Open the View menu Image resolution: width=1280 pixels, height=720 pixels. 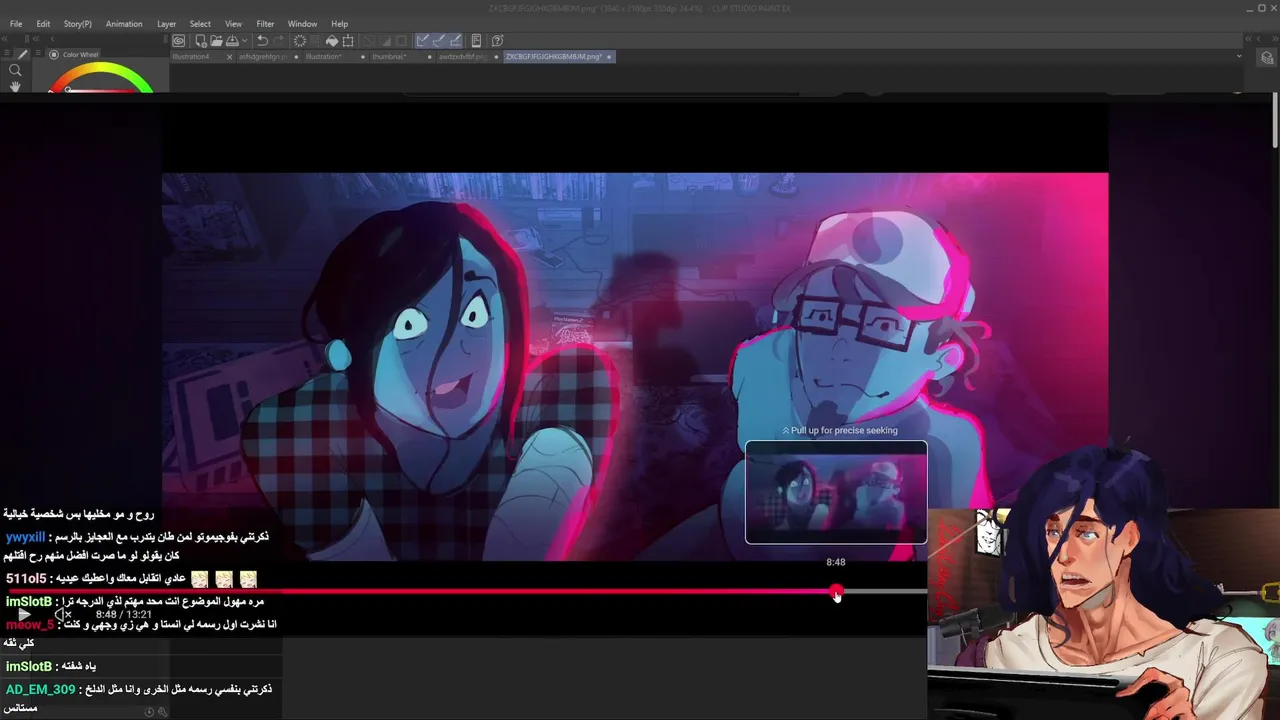click(x=233, y=24)
